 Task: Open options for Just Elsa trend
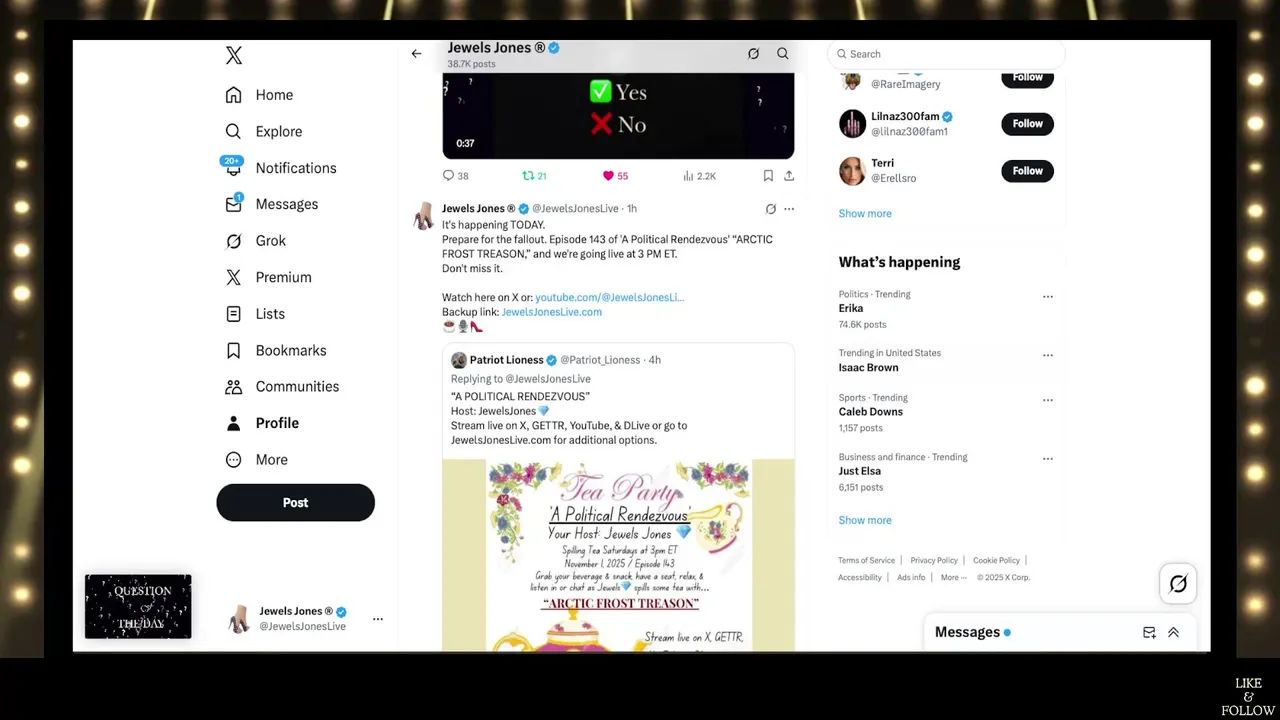click(1047, 459)
